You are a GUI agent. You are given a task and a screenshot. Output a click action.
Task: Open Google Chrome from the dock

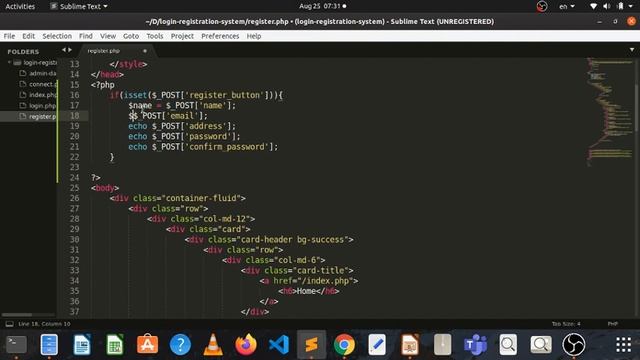(344, 344)
